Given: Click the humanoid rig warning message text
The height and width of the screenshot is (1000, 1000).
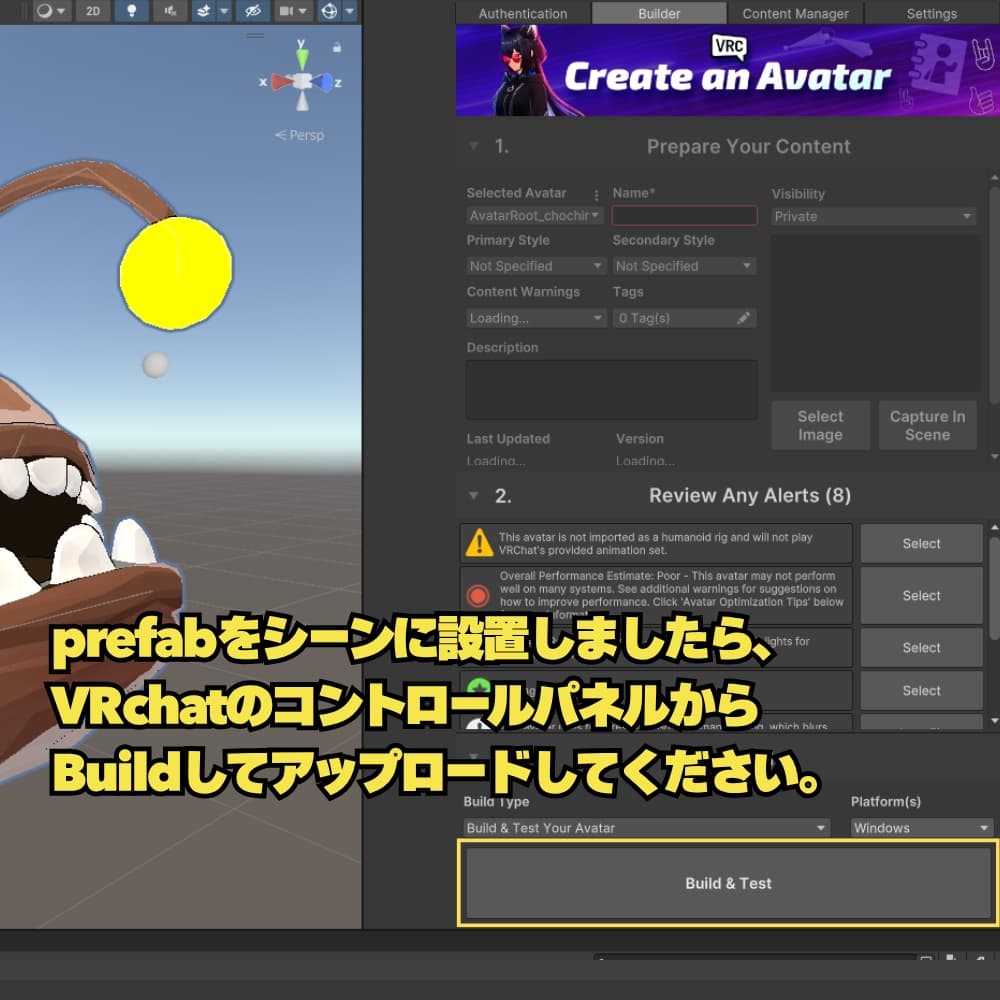Looking at the screenshot, I should tap(656, 543).
